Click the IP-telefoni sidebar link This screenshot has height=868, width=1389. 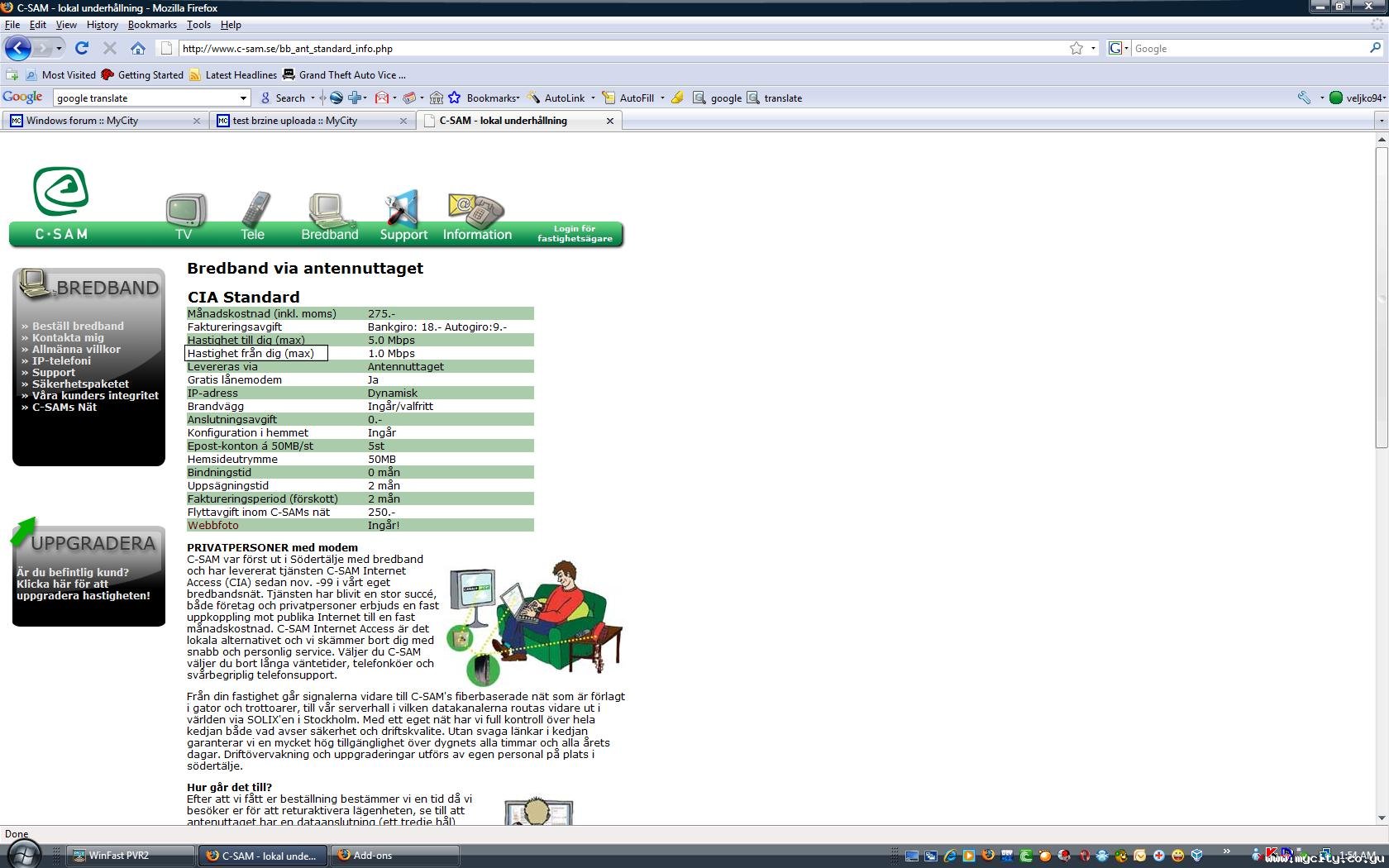tap(61, 360)
